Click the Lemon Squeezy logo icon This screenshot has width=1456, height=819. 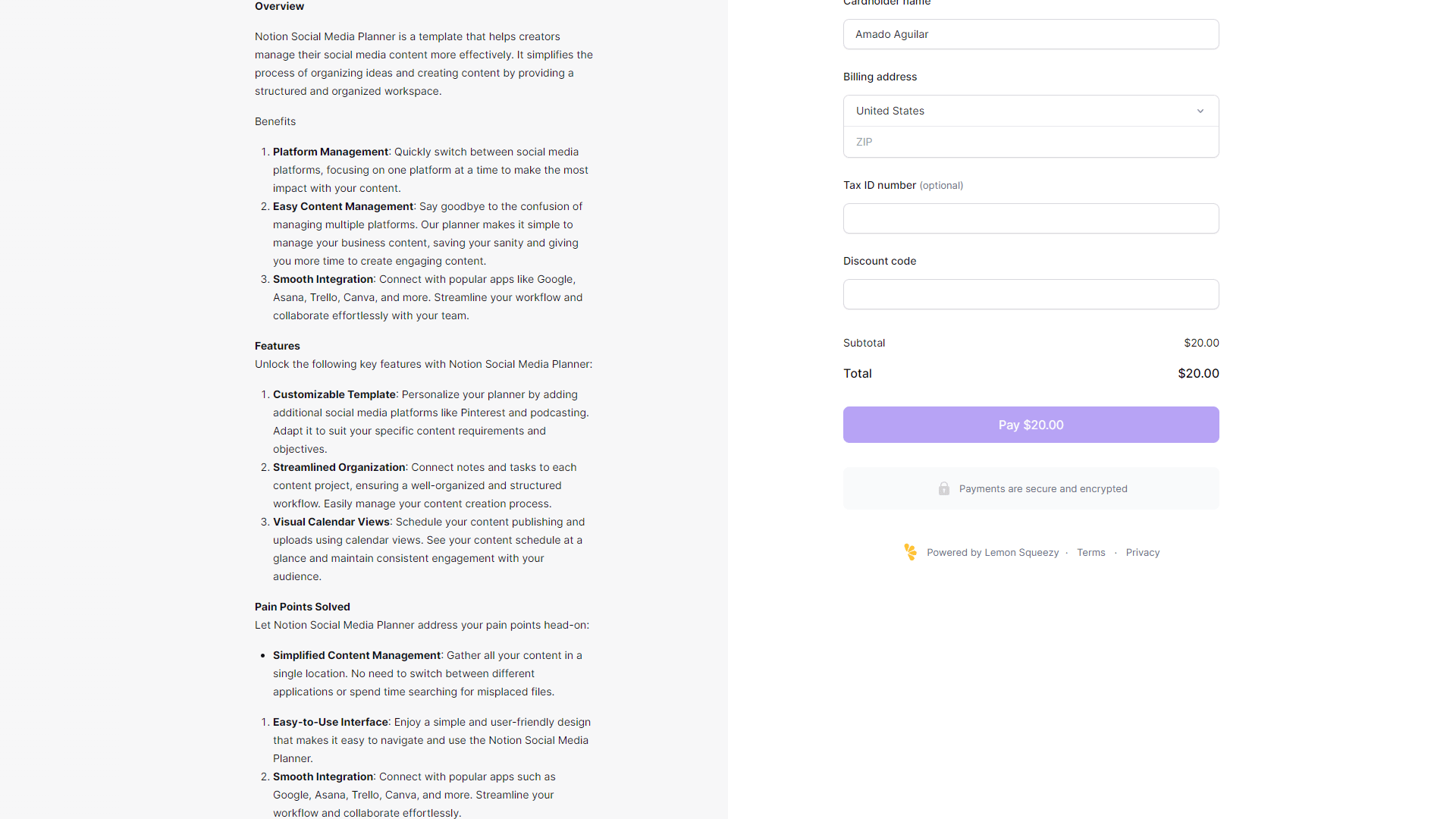click(x=910, y=552)
